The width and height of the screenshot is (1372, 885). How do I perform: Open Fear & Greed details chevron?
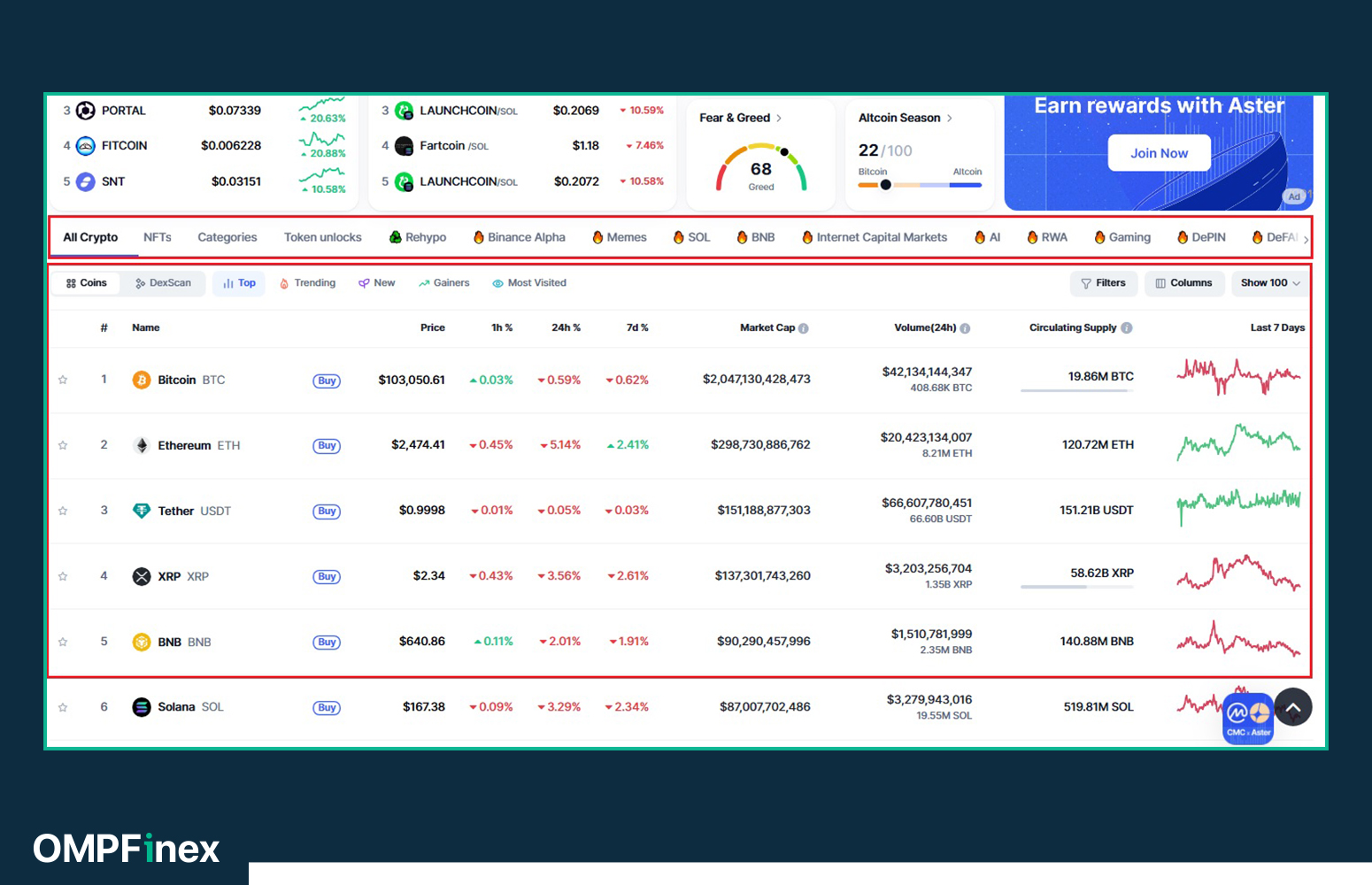(779, 118)
